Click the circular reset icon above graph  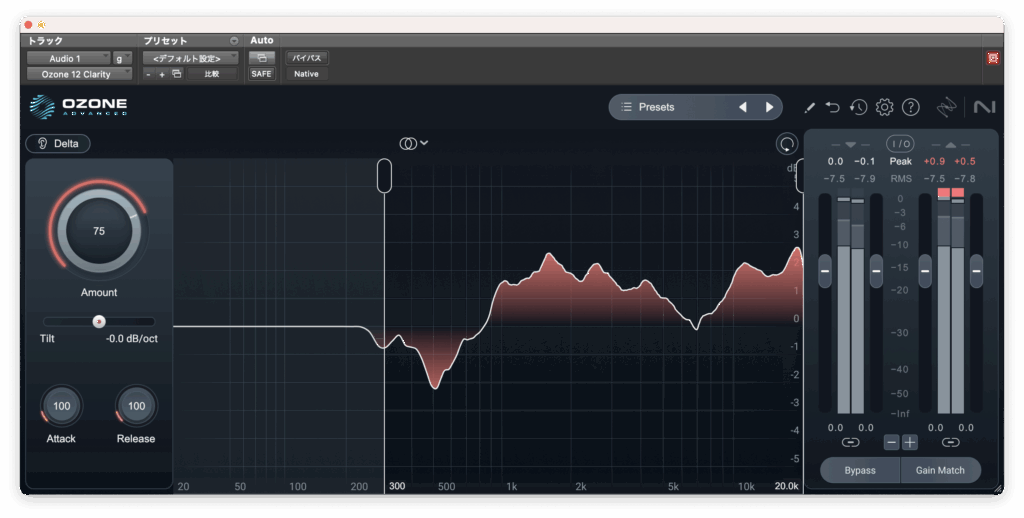tap(787, 144)
